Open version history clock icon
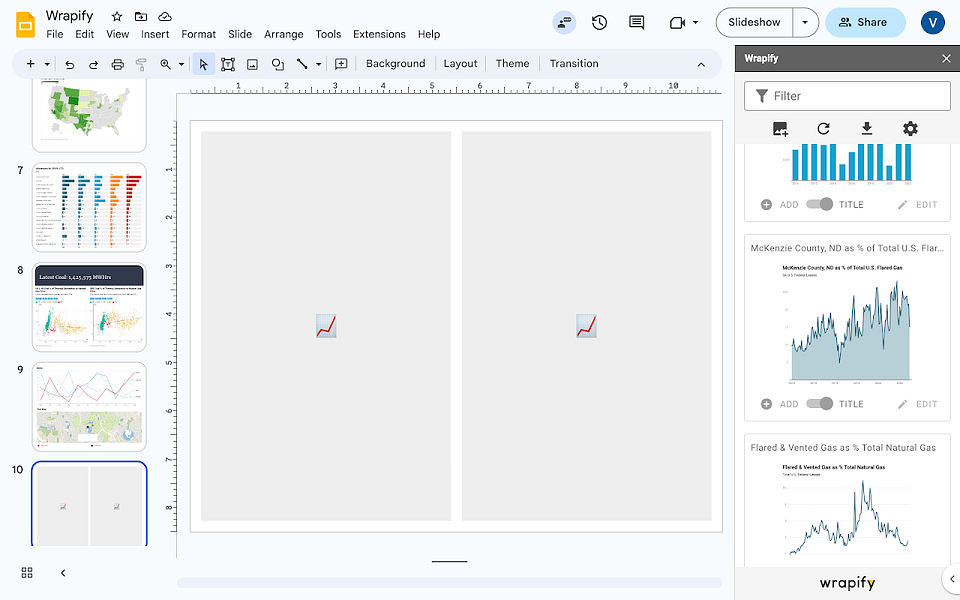Screen dimensions: 960x600 tap(599, 23)
